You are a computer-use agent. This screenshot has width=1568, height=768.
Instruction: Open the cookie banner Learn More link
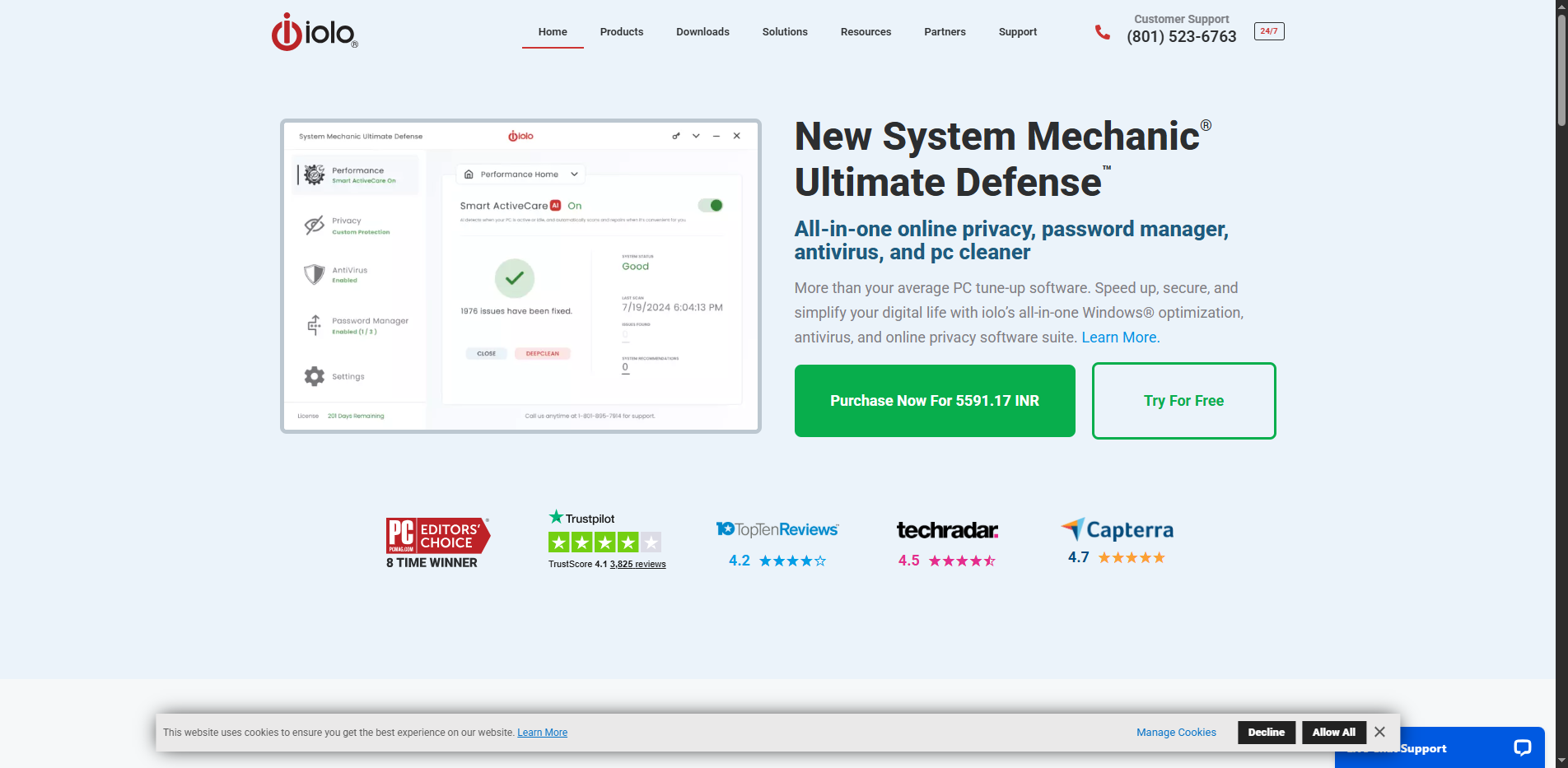542,733
